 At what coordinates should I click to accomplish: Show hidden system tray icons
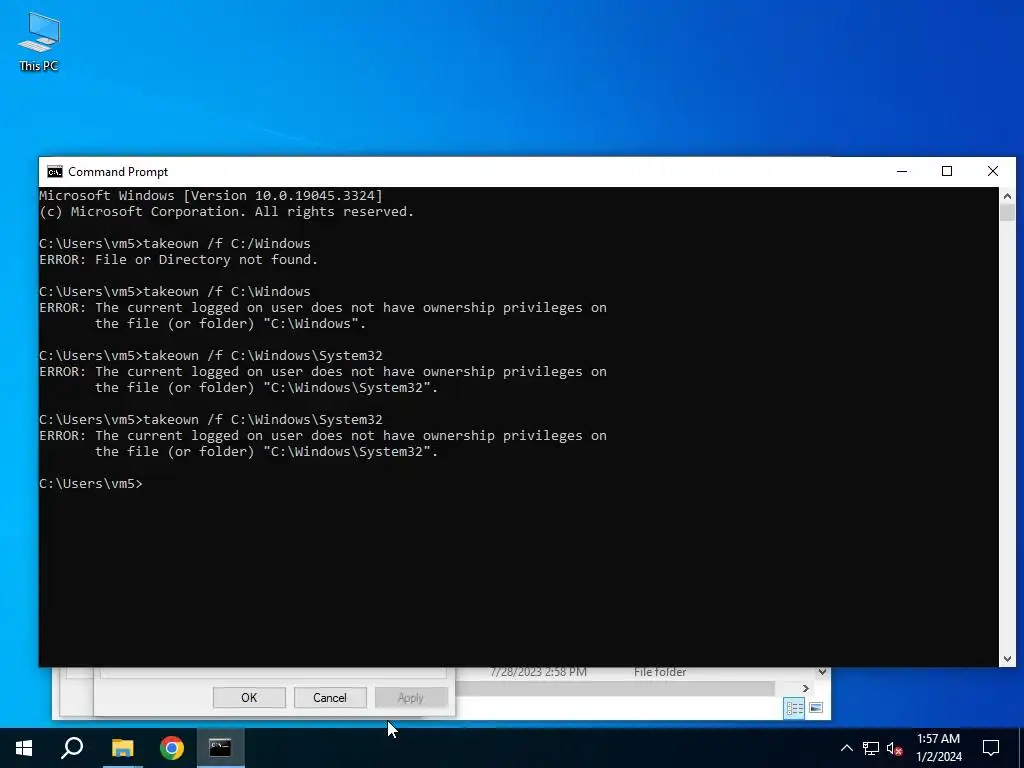tap(846, 748)
